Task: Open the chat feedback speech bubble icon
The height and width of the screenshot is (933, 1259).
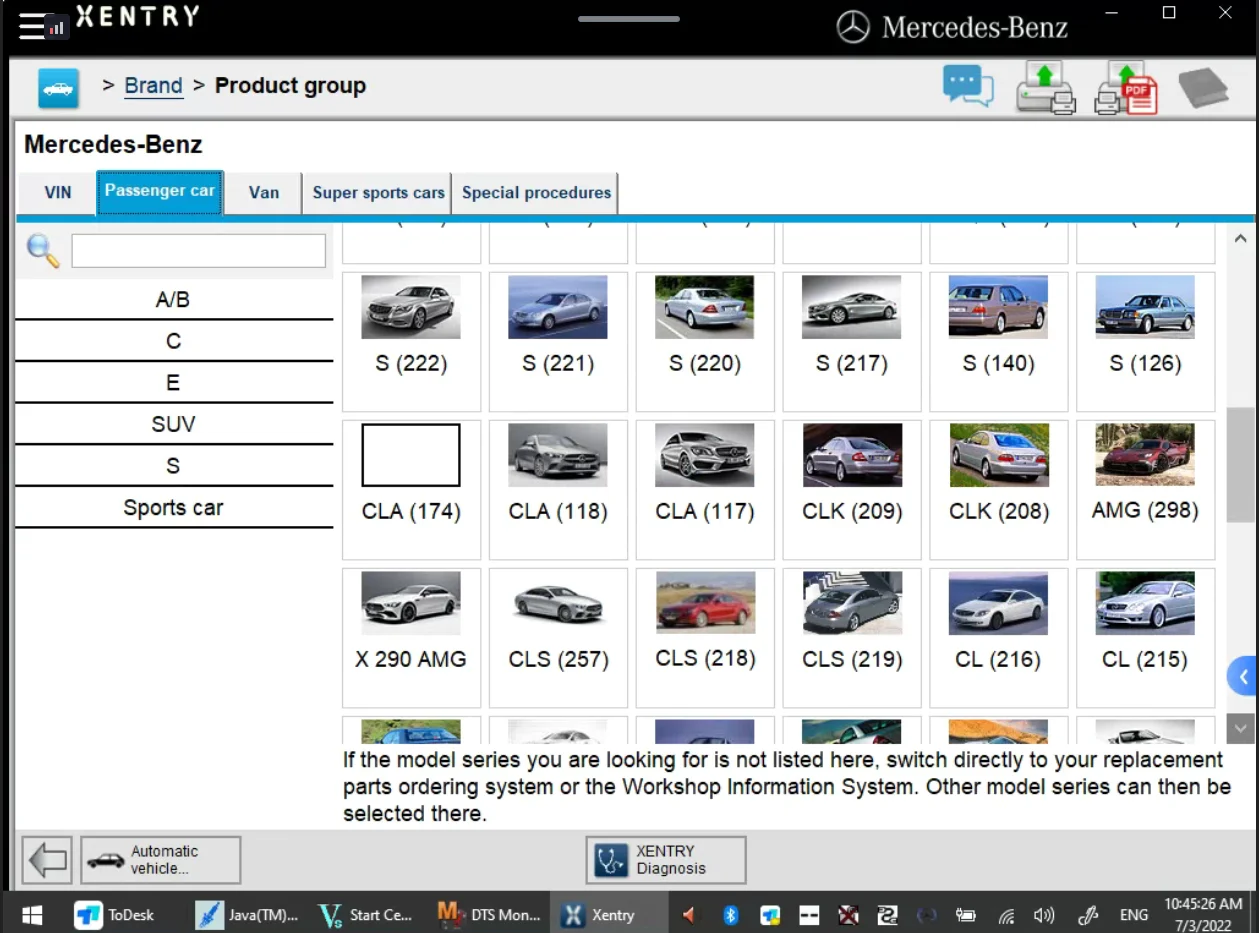Action: (968, 86)
